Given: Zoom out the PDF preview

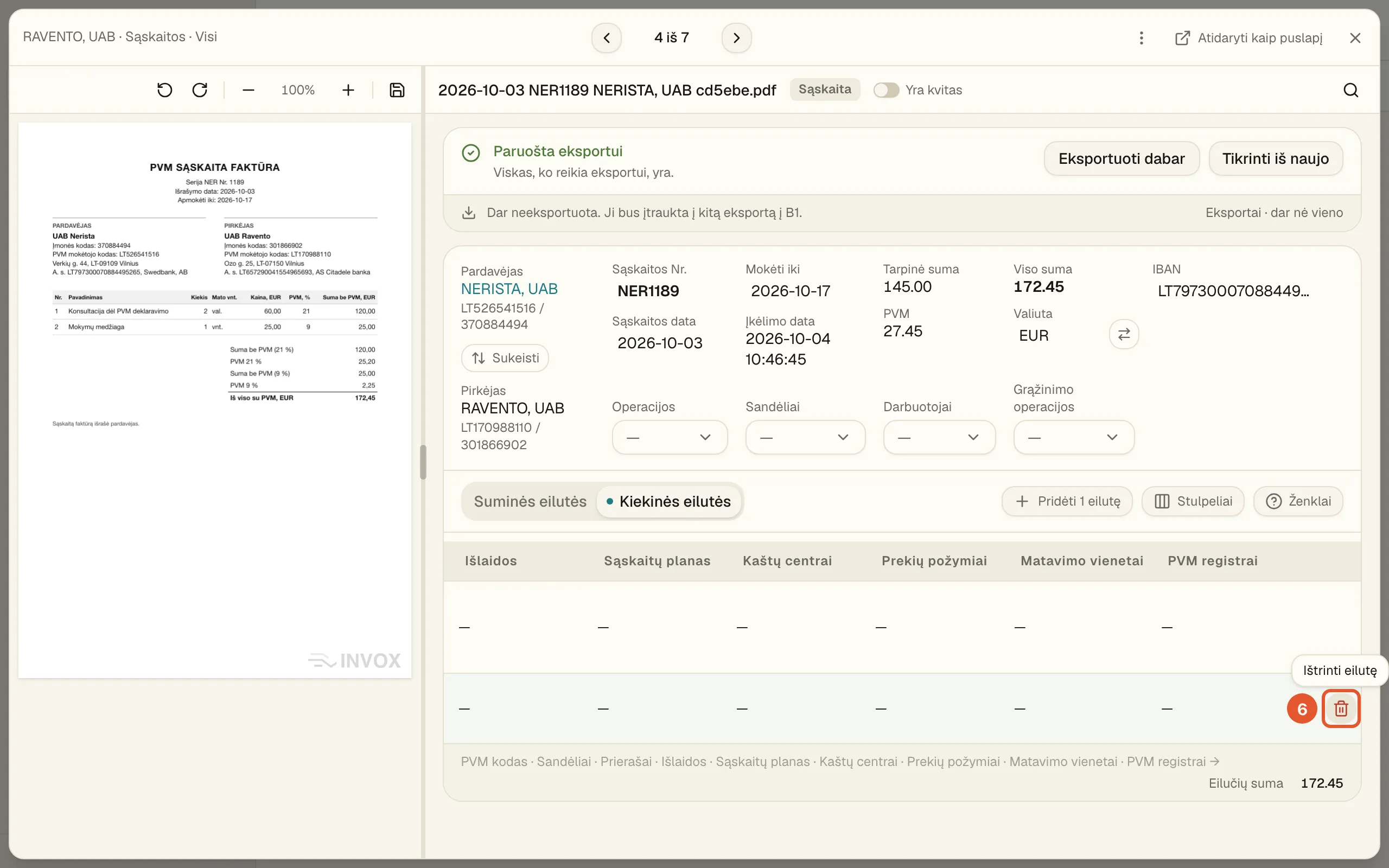Looking at the screenshot, I should pos(248,90).
